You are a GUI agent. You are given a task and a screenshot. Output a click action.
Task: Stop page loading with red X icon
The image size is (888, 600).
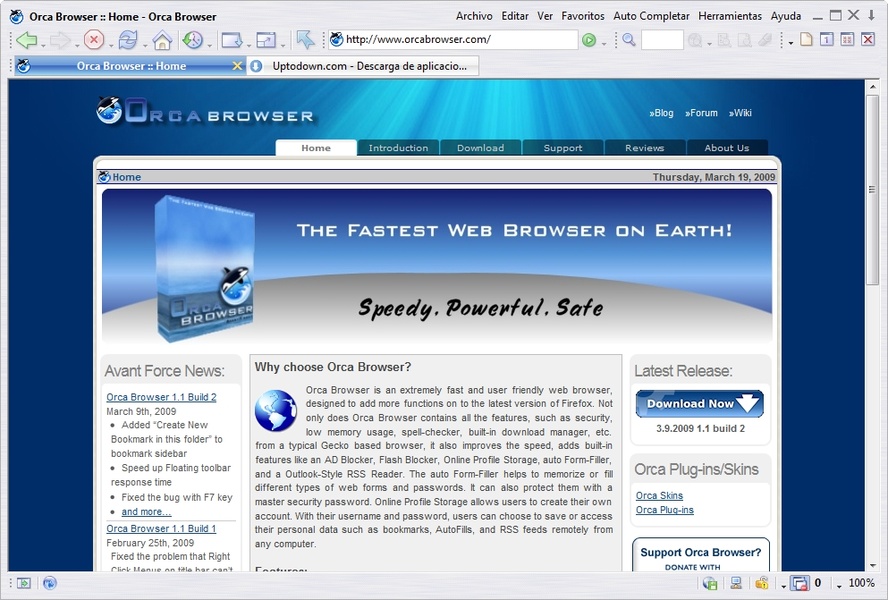coord(93,40)
